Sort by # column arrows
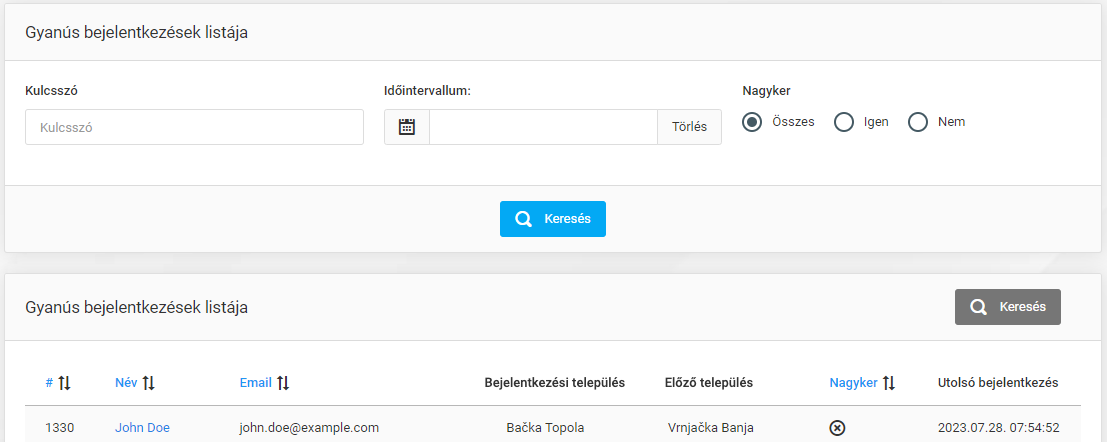 64,383
